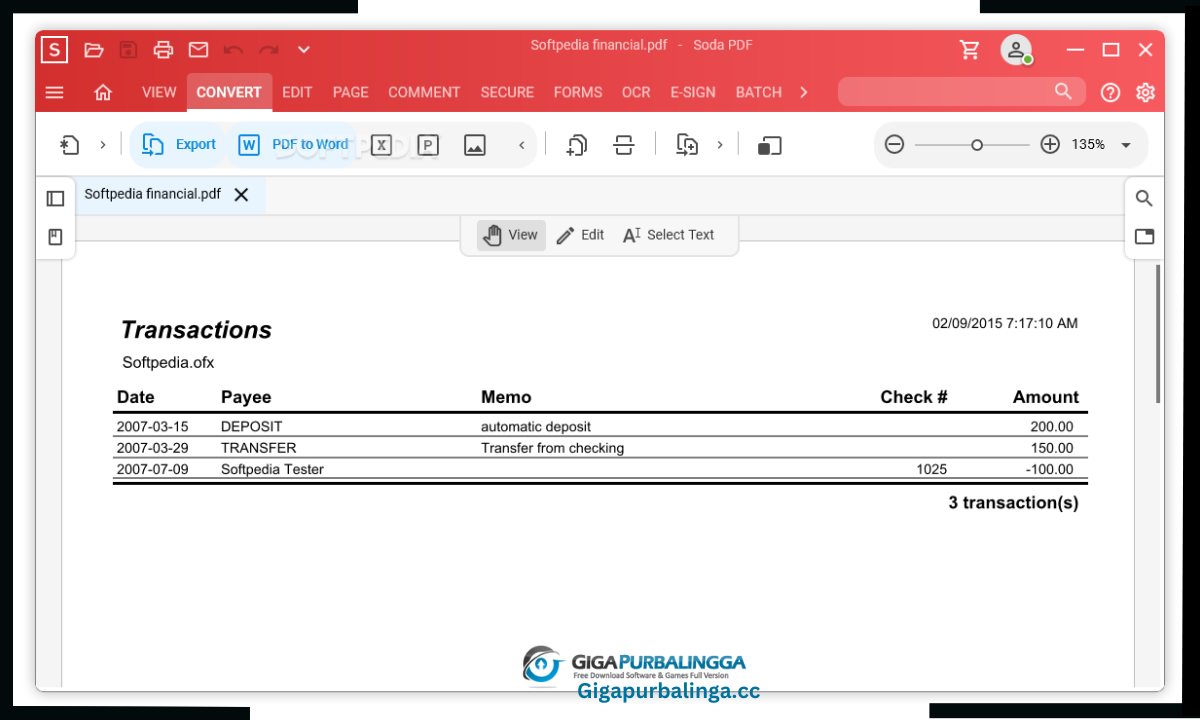Click the create new PDF icon
This screenshot has height=720, width=1200.
[x=69, y=145]
